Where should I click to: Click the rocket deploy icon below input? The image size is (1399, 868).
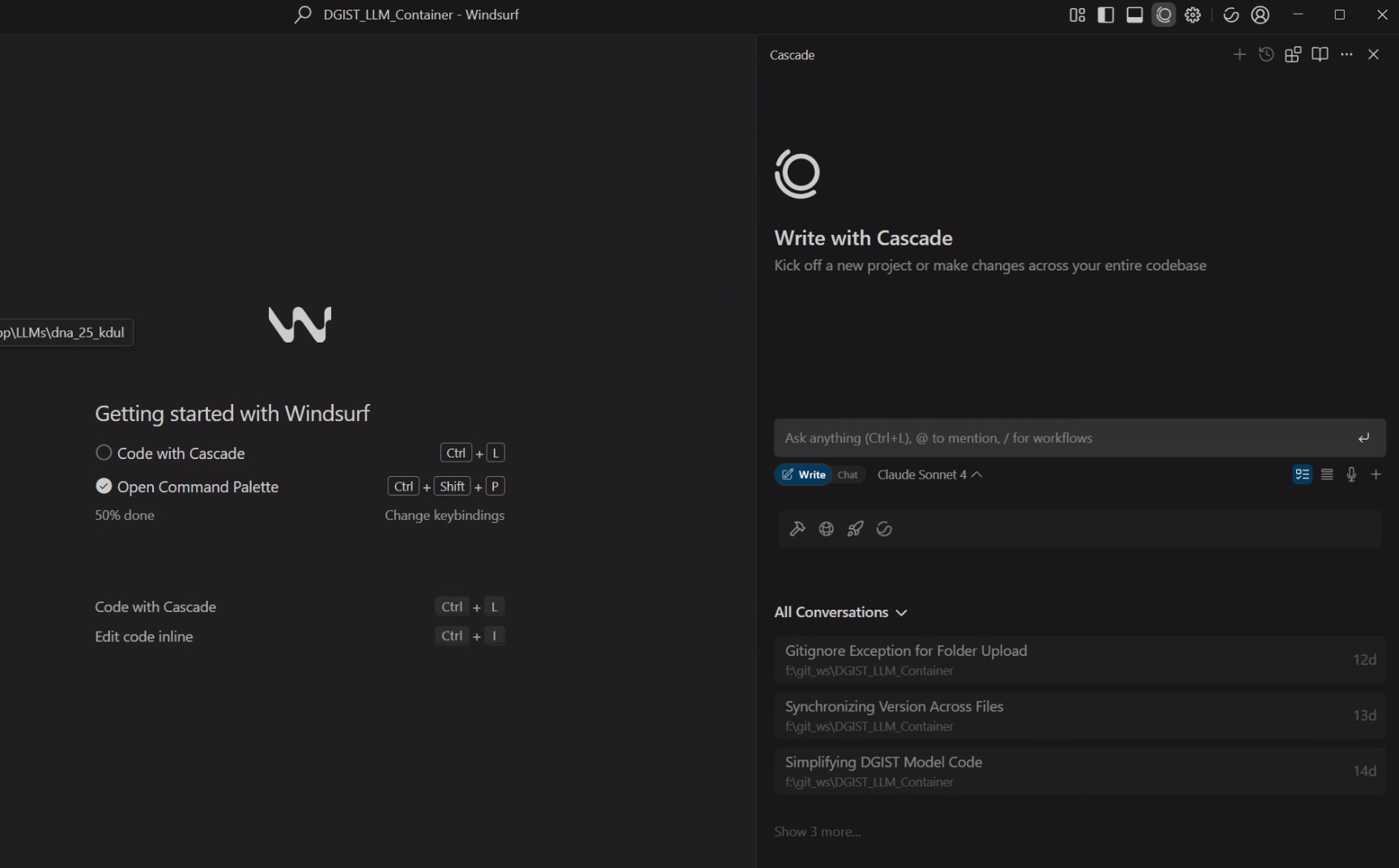(855, 529)
